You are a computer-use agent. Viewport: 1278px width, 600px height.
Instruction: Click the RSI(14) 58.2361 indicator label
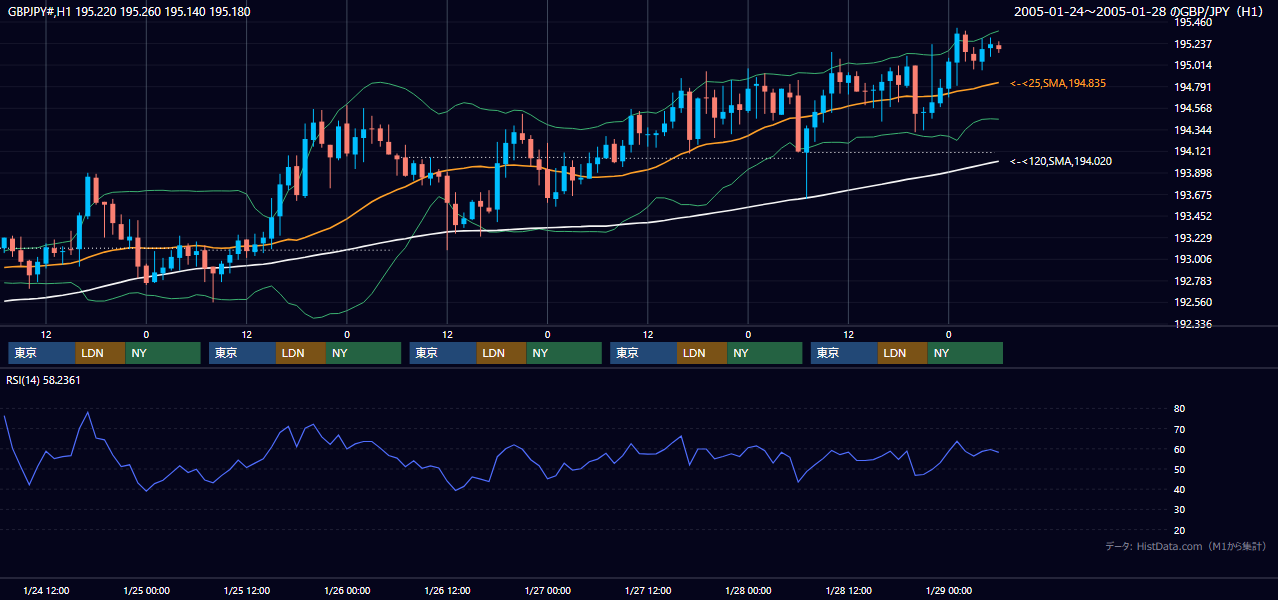tap(45, 380)
